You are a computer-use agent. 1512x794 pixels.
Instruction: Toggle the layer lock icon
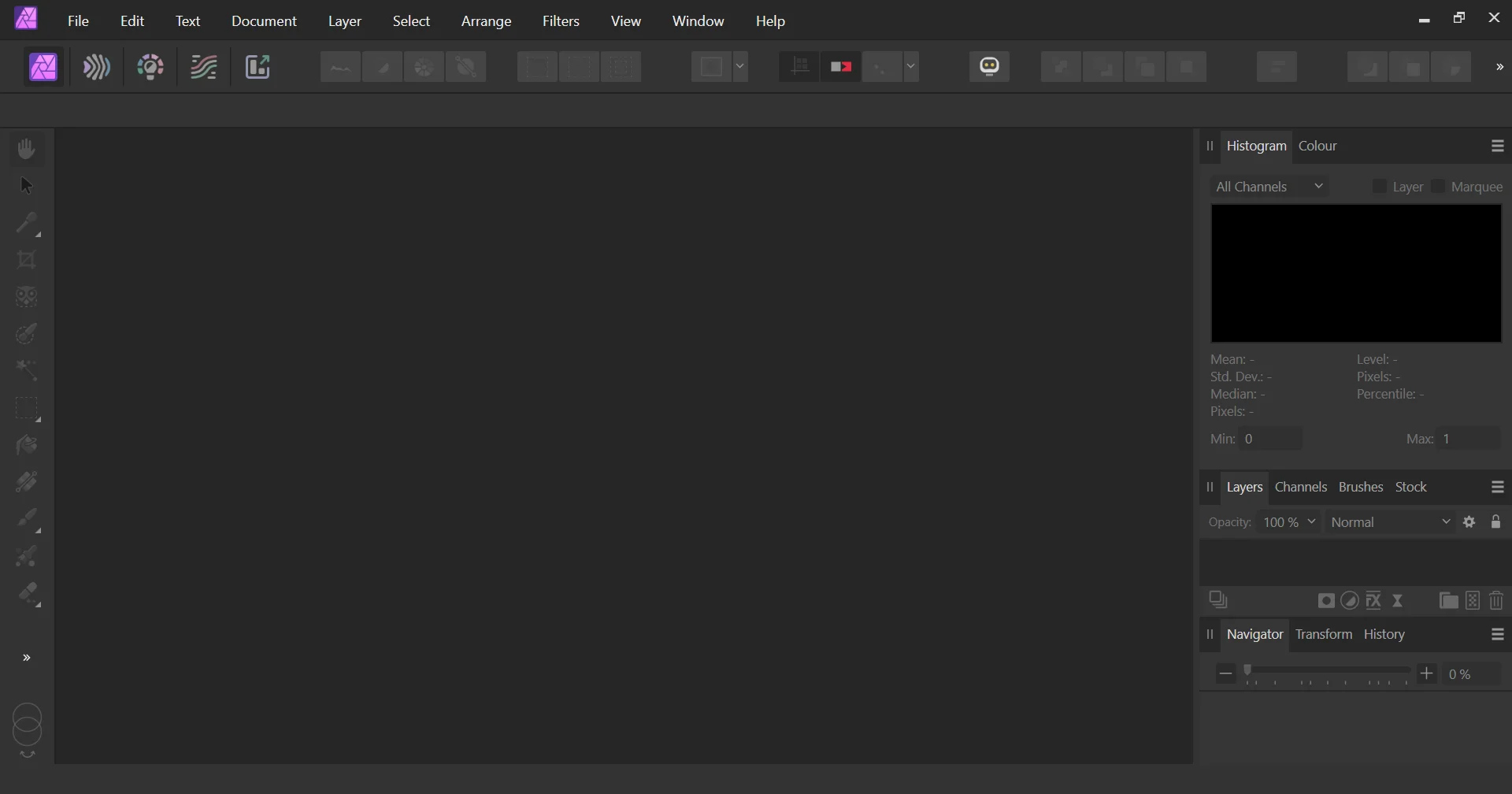(1497, 522)
